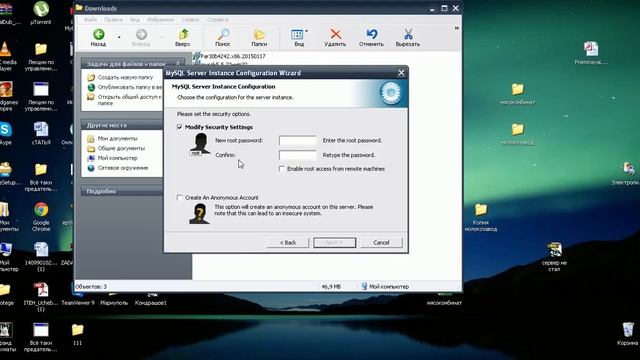This screenshot has width=640, height=360.
Task: Open the Мариуполь desktop item
Action: 114,299
